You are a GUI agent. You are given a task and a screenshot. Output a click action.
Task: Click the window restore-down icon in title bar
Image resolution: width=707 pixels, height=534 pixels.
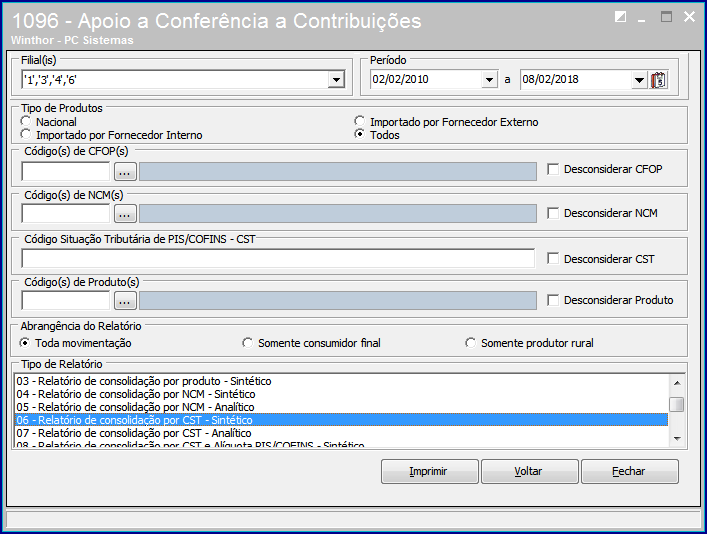click(x=620, y=17)
